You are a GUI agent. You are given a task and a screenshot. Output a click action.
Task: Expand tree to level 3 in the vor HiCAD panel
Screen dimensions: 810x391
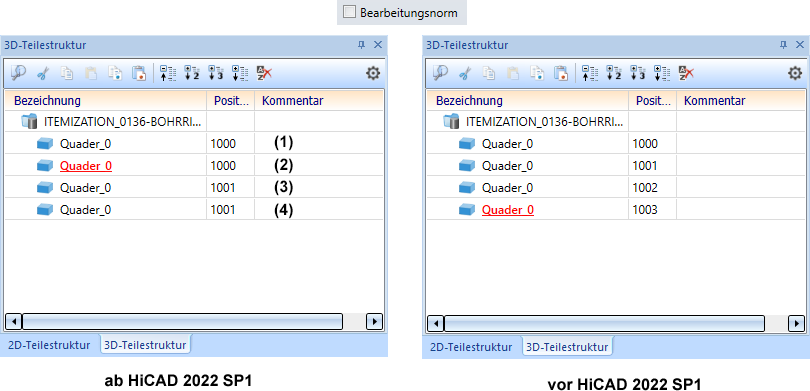638,73
